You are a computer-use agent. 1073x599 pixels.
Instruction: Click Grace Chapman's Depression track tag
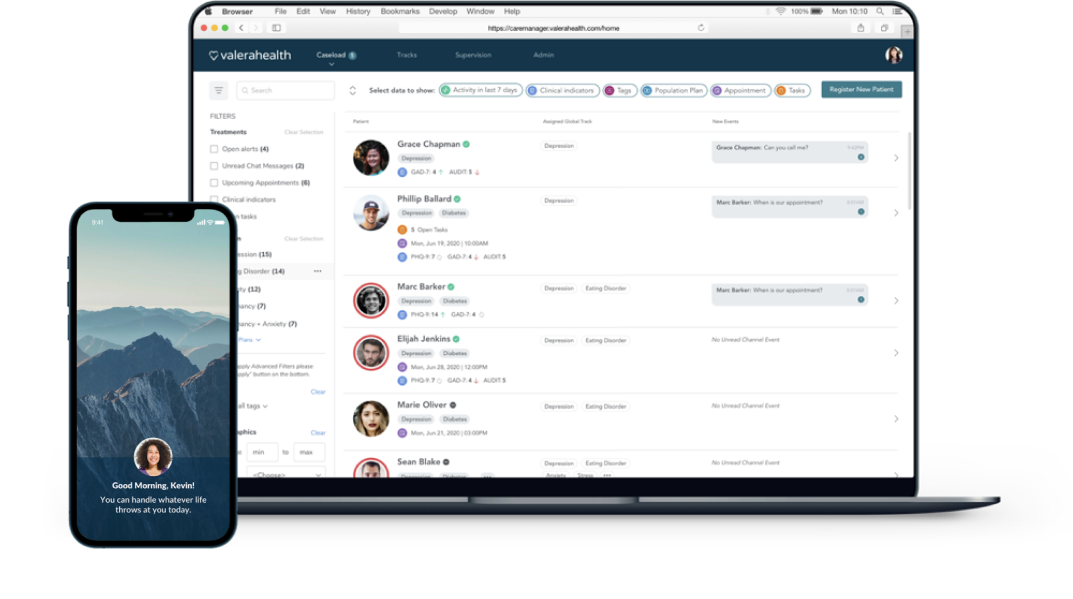[559, 146]
